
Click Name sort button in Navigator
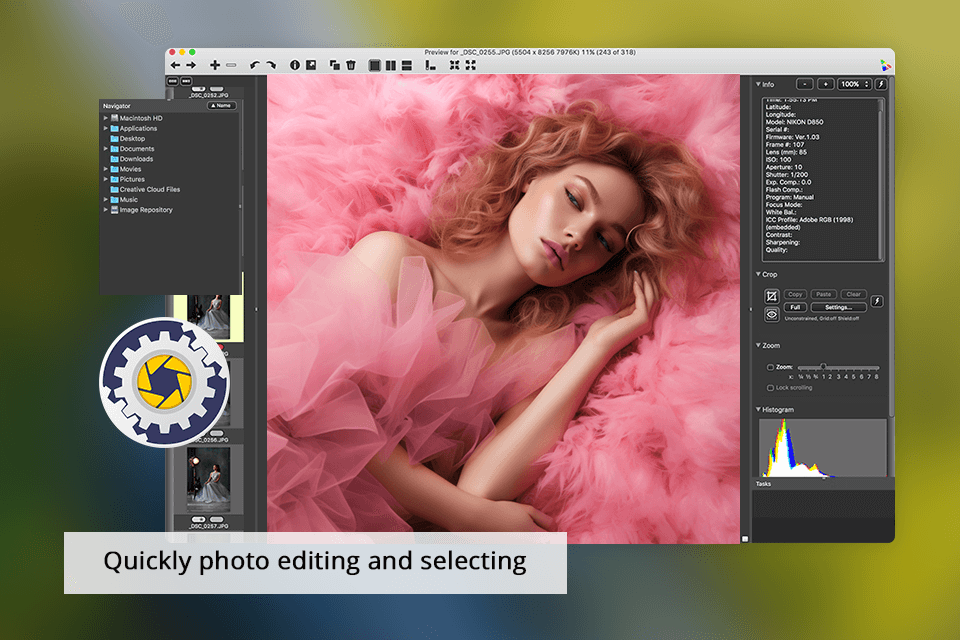point(221,105)
